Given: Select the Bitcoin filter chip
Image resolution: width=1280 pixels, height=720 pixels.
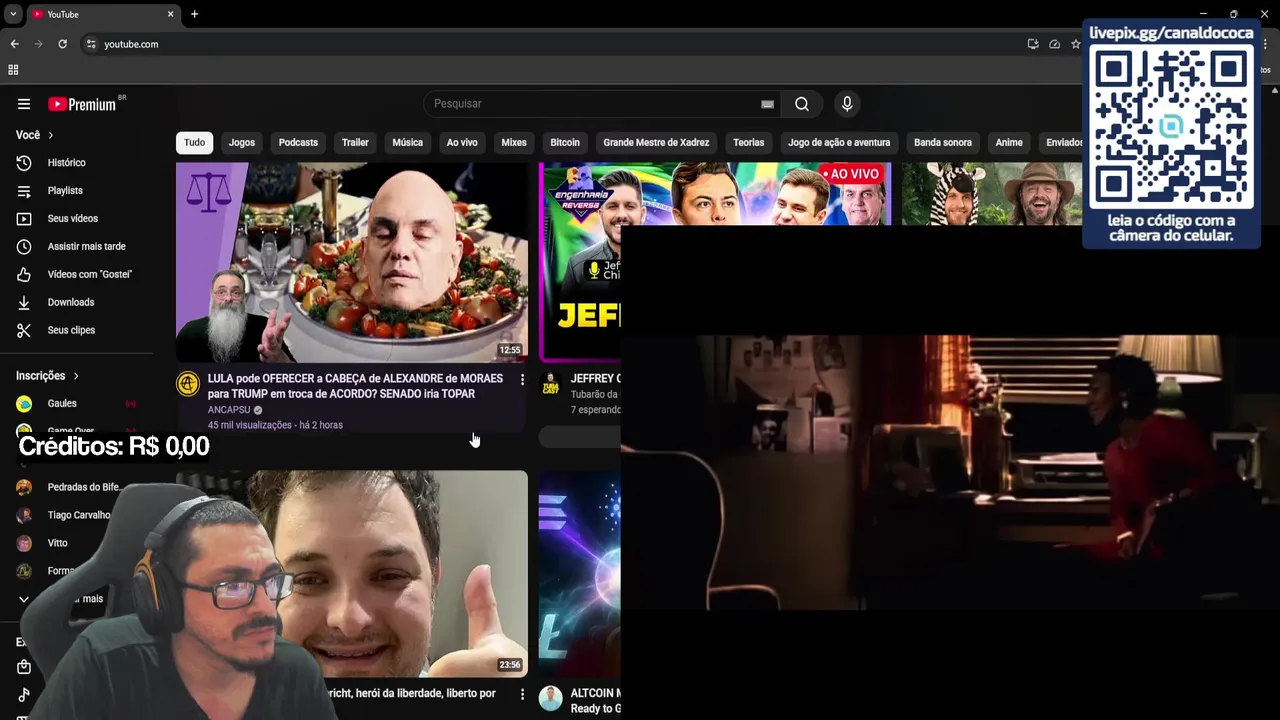Looking at the screenshot, I should coord(565,142).
